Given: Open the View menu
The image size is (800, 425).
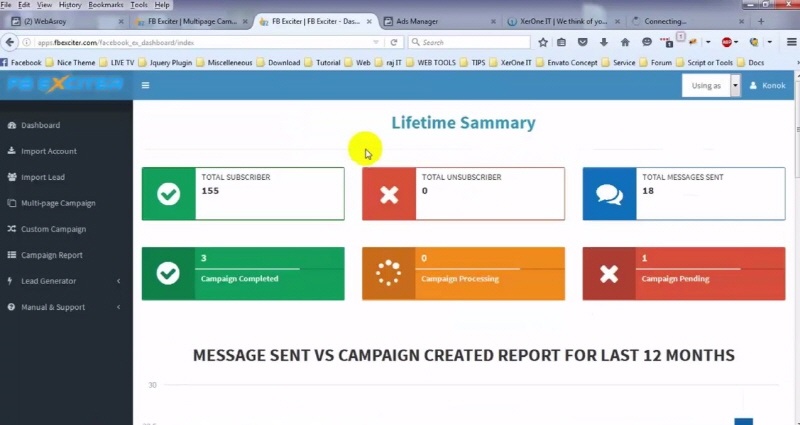Looking at the screenshot, I should click(x=44, y=5).
